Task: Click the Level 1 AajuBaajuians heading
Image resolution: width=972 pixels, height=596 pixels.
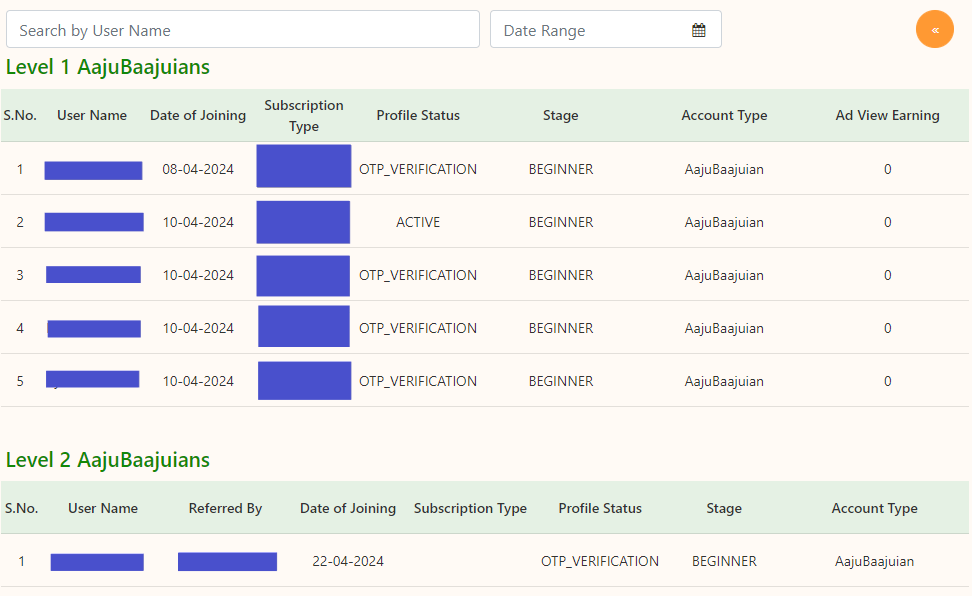Action: (108, 67)
